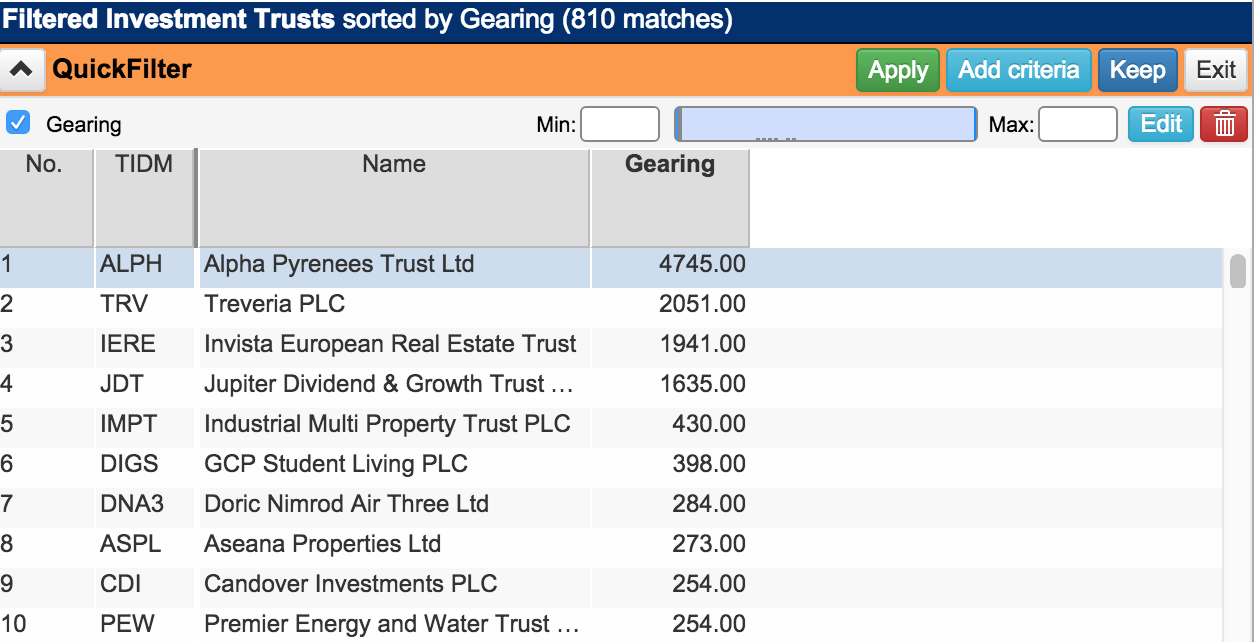Click the Keep button
Screen dimensions: 1259x642
(1137, 70)
